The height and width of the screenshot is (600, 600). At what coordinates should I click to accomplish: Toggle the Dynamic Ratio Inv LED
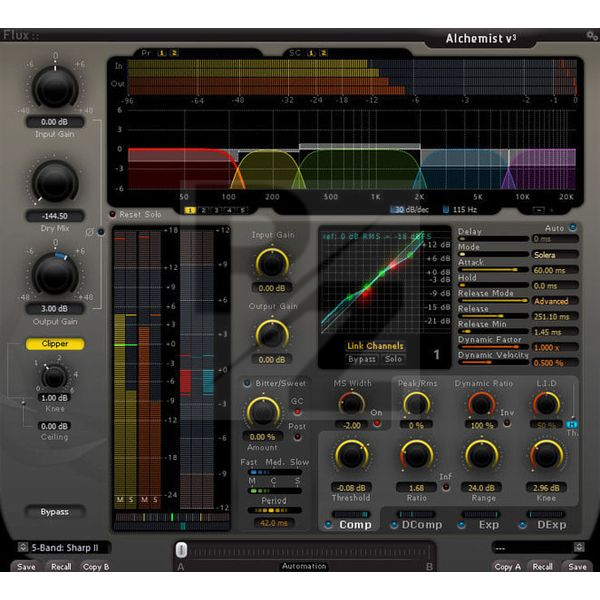pos(507,423)
